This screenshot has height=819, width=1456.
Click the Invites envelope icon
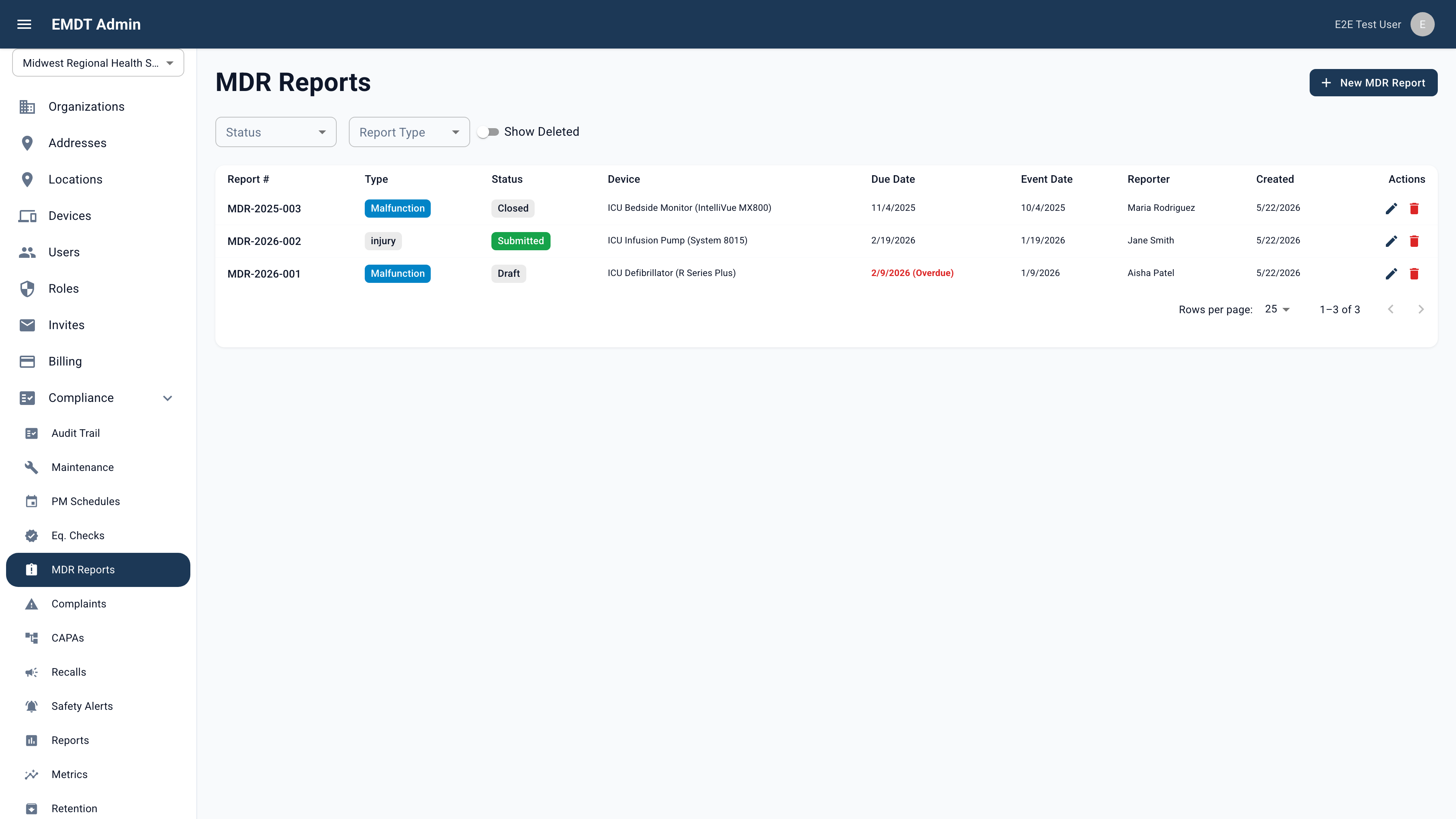[27, 325]
